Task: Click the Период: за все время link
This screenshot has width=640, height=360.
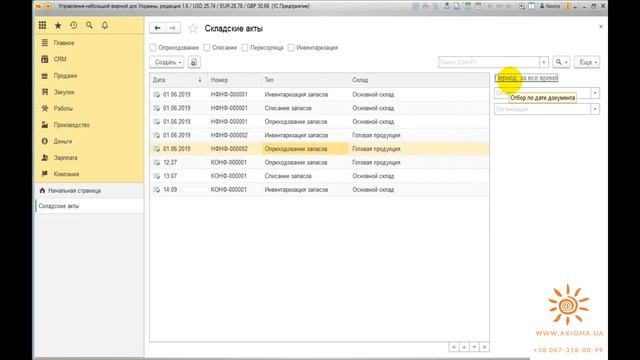Action: tap(526, 78)
